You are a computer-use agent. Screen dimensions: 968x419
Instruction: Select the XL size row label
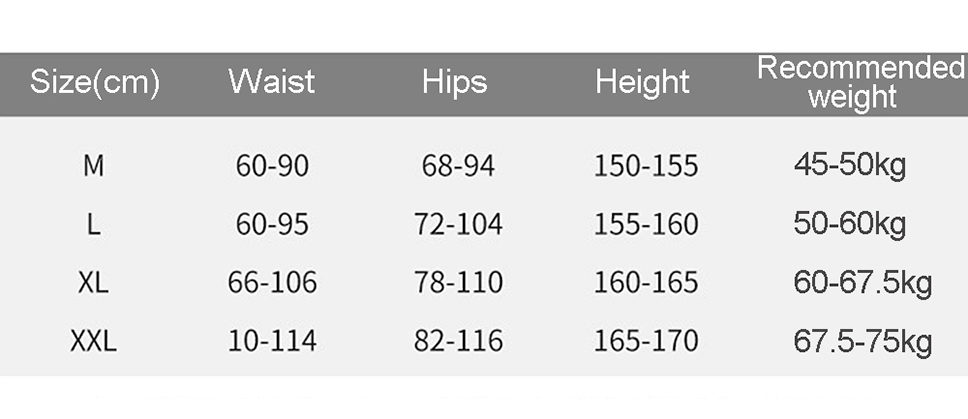(93, 283)
